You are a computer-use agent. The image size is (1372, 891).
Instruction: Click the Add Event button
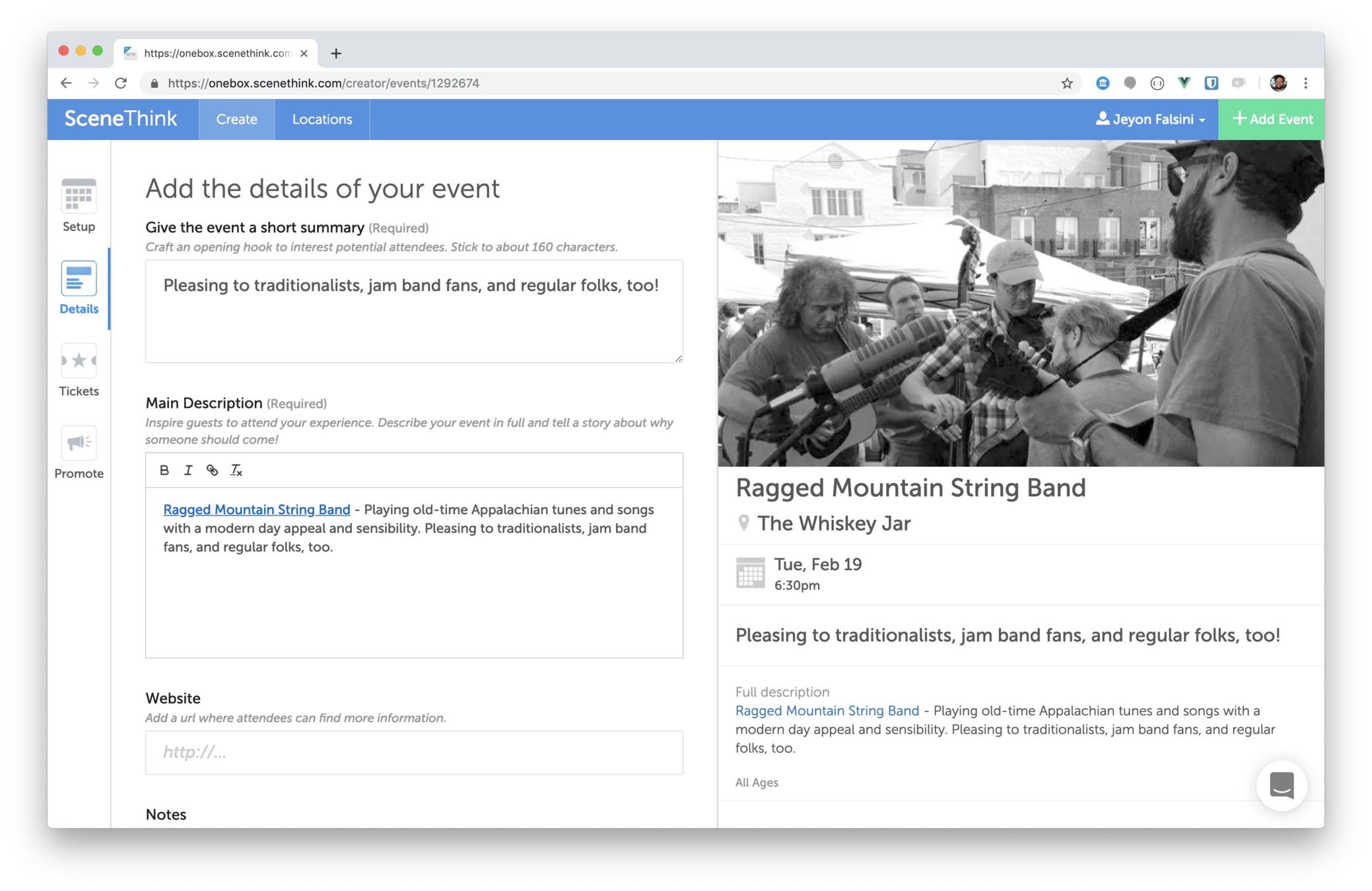pyautogui.click(x=1272, y=119)
